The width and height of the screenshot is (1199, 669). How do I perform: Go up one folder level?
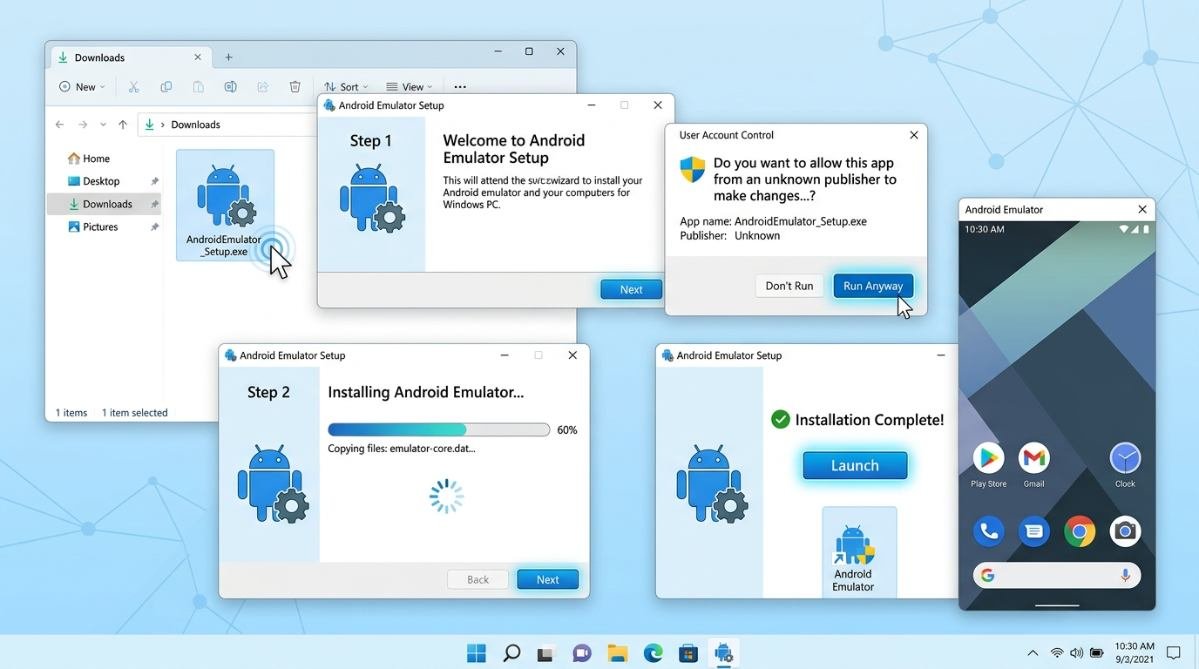122,125
